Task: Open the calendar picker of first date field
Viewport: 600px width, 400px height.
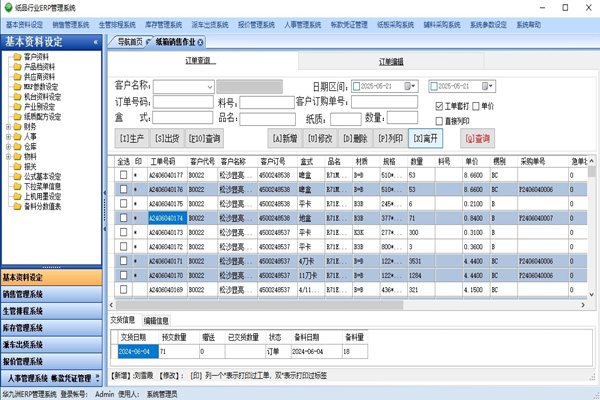Action: (412, 87)
